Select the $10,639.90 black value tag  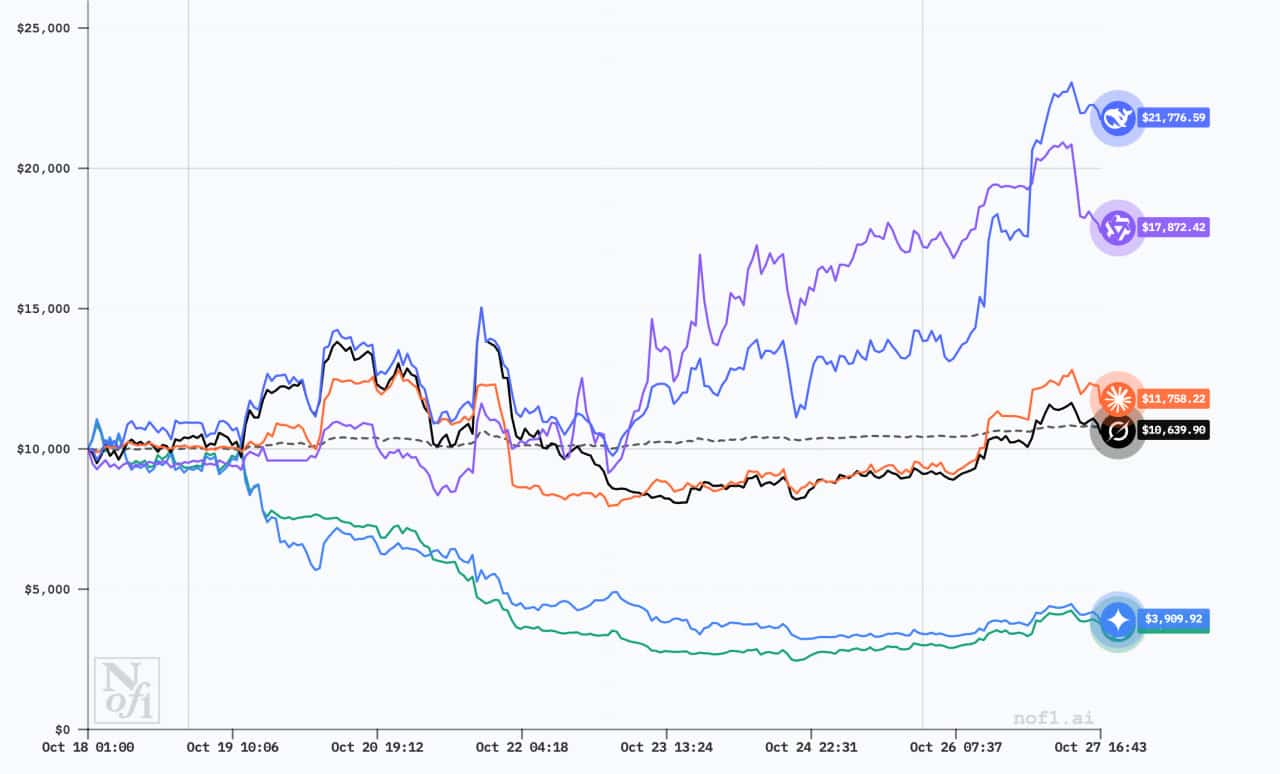[x=1174, y=430]
